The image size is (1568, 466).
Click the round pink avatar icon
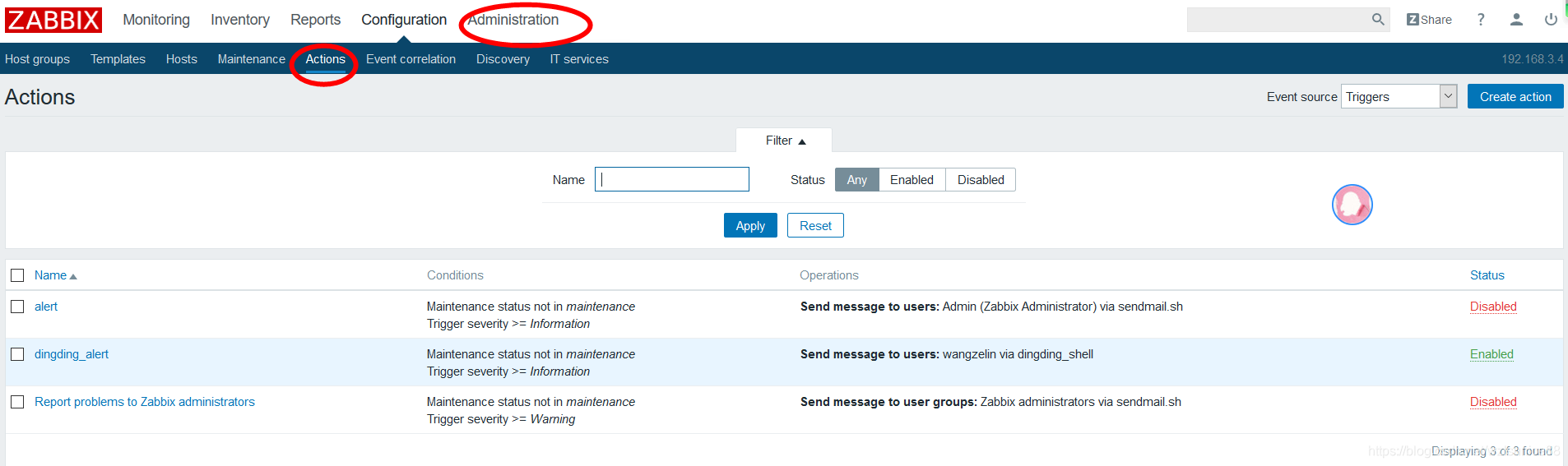coord(1352,205)
